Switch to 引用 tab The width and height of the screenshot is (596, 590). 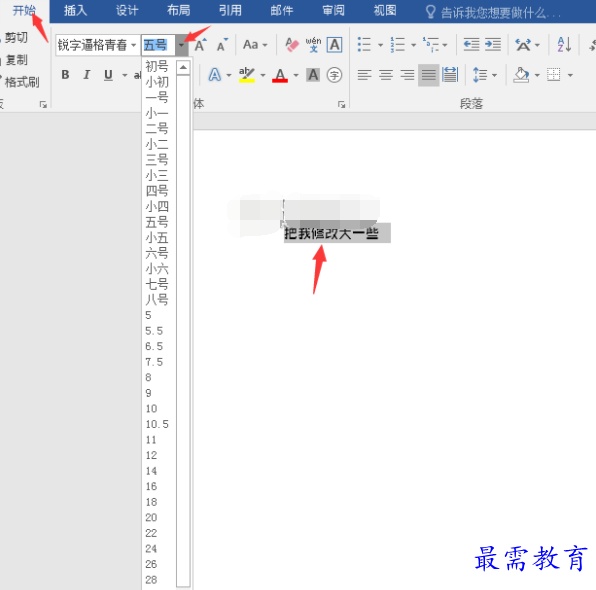(x=230, y=10)
